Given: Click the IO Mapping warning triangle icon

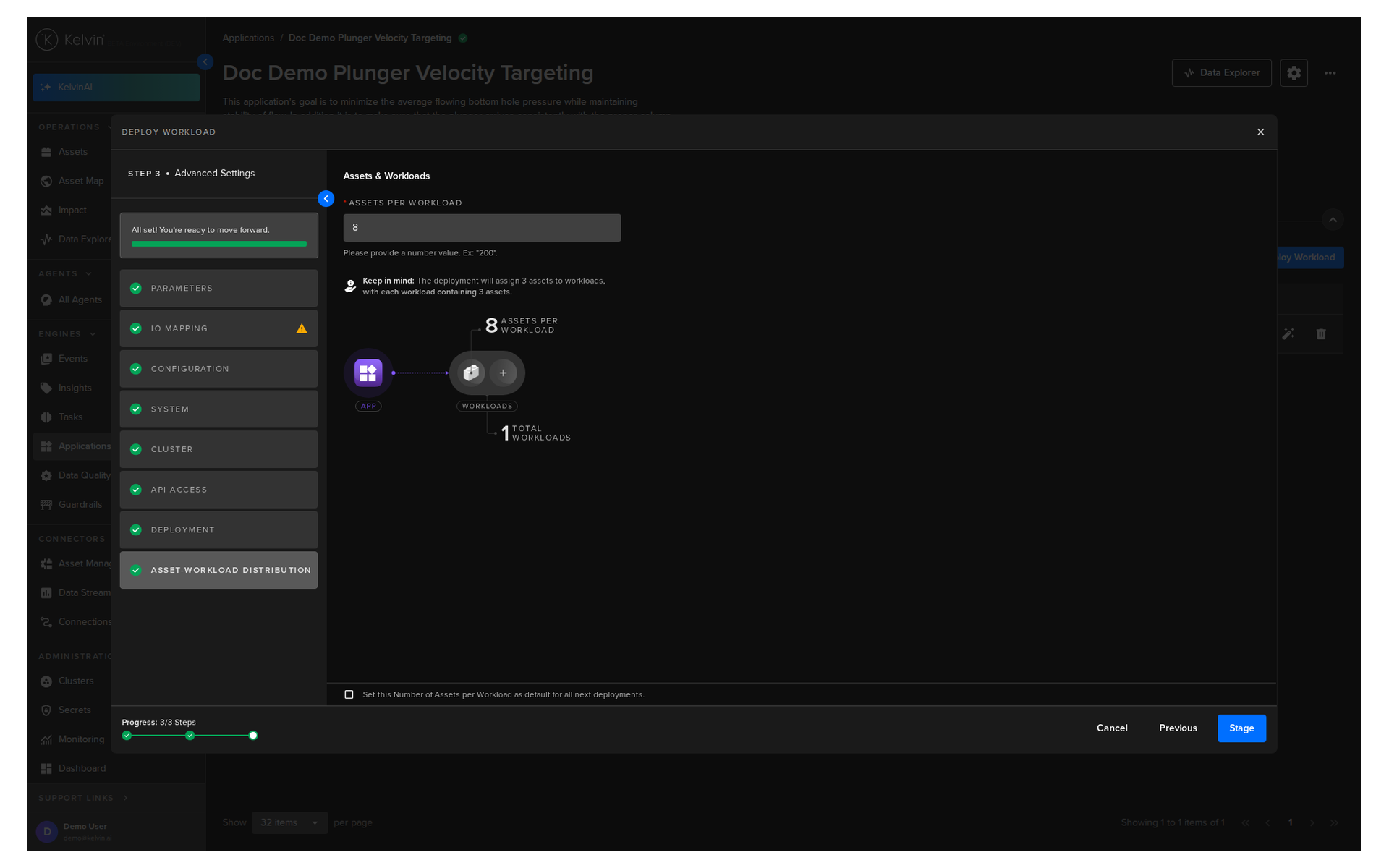Looking at the screenshot, I should [302, 328].
